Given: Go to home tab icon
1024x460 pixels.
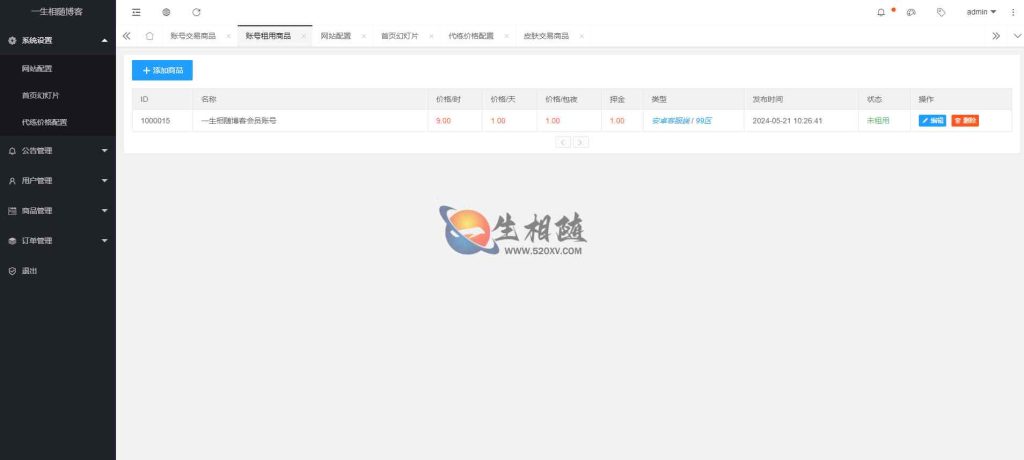Looking at the screenshot, I should [x=150, y=36].
